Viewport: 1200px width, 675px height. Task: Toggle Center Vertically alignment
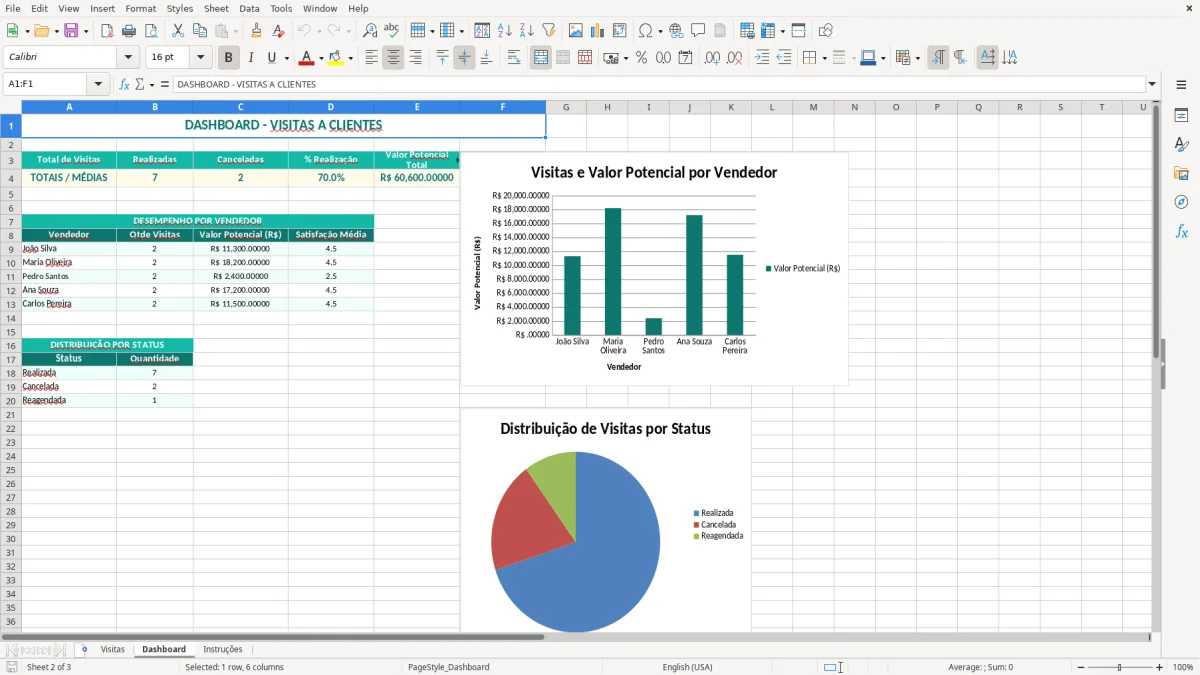coord(464,58)
